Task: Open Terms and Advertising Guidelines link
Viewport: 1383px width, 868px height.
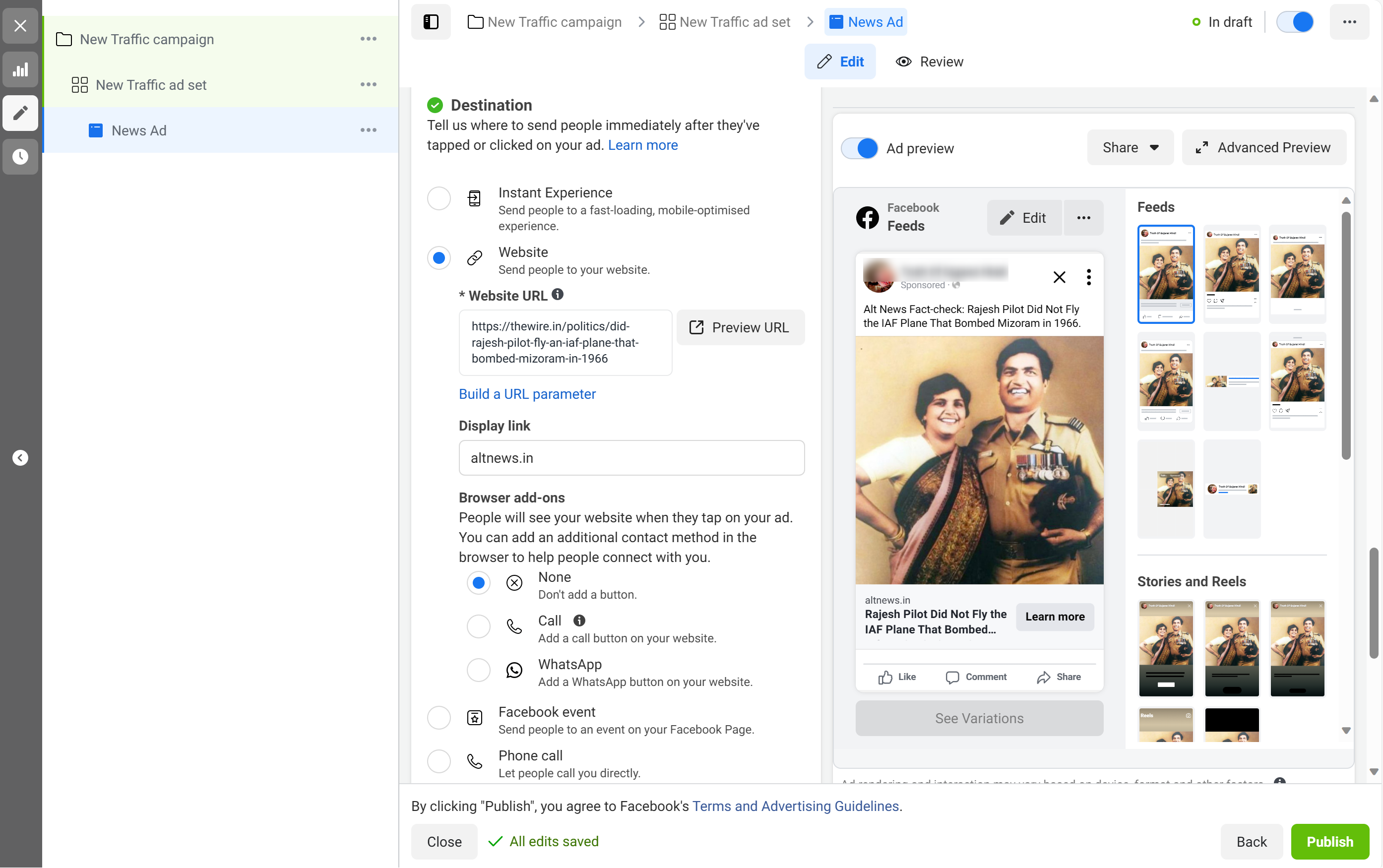Action: (796, 806)
